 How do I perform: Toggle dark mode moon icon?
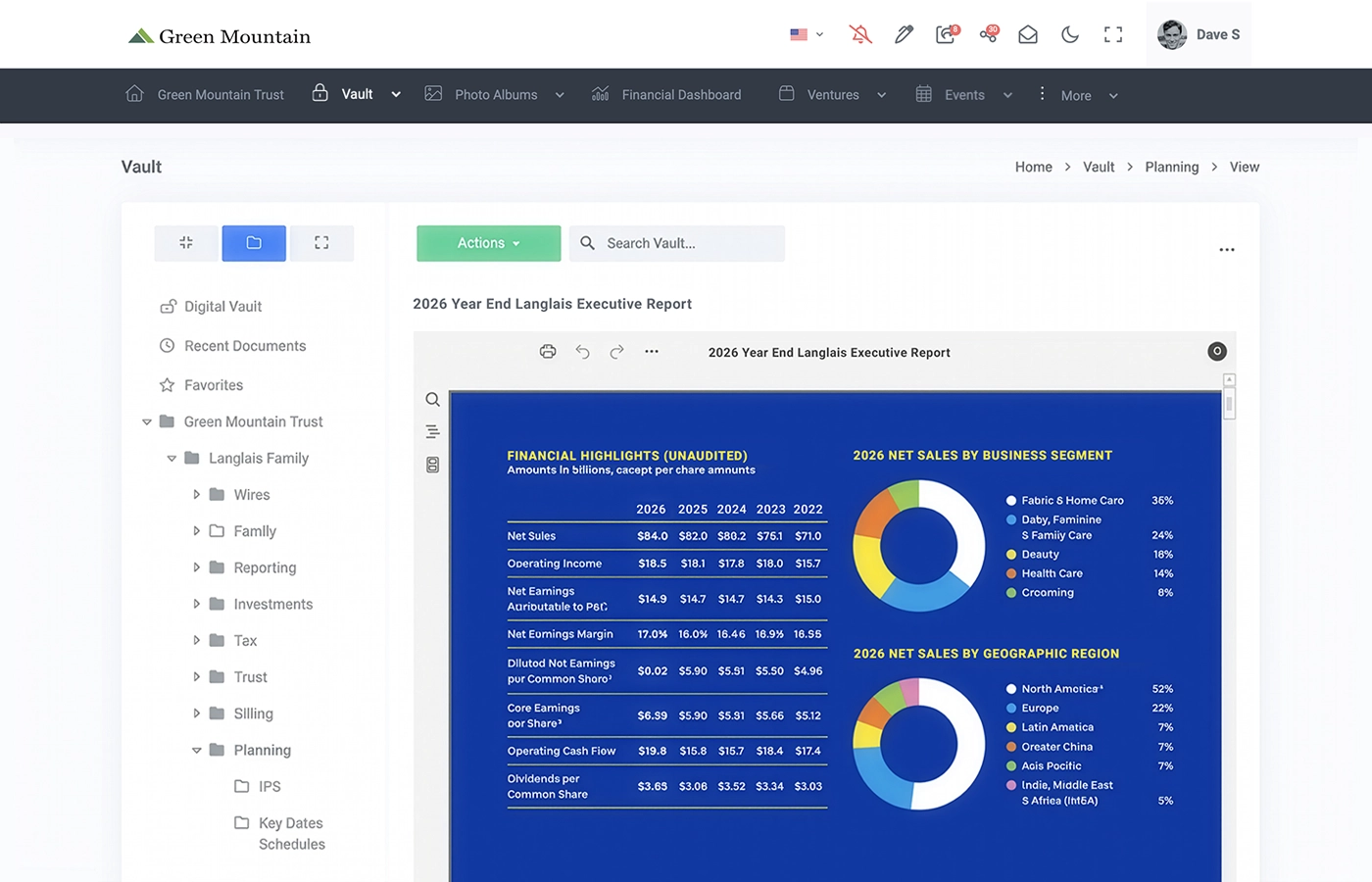(1070, 34)
